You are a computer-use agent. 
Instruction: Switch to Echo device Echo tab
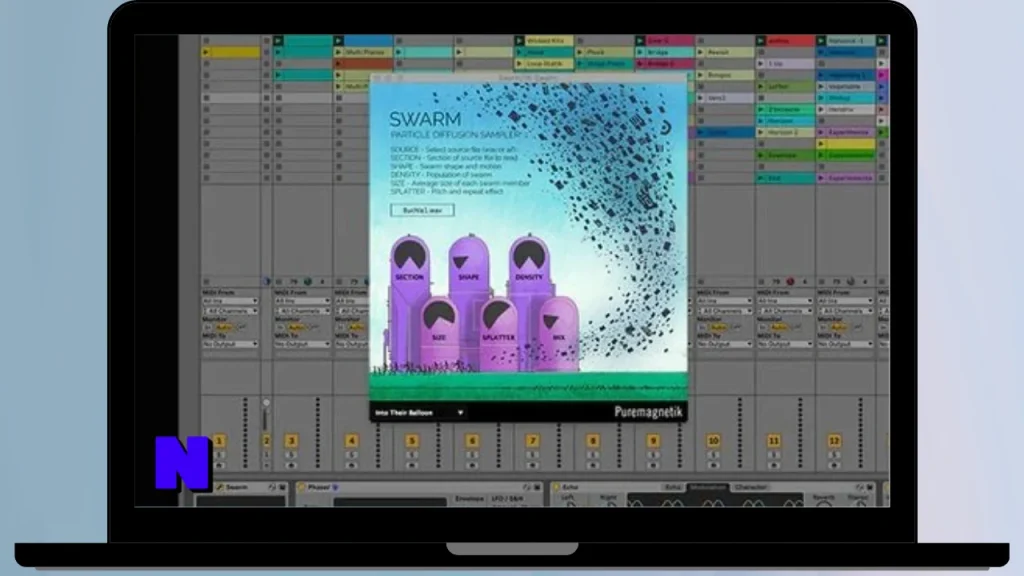[x=673, y=487]
